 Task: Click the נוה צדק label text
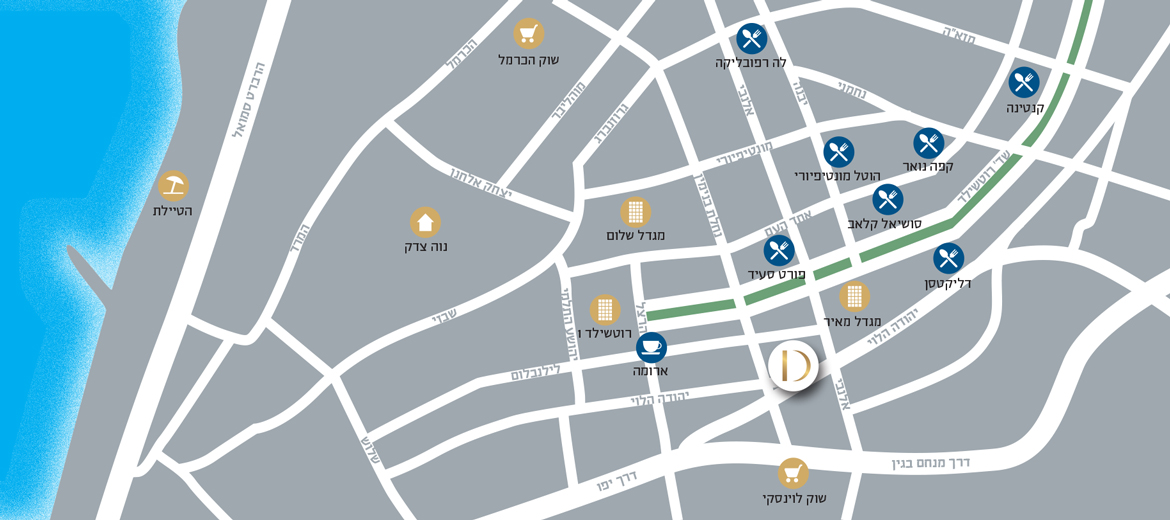[x=425, y=247]
